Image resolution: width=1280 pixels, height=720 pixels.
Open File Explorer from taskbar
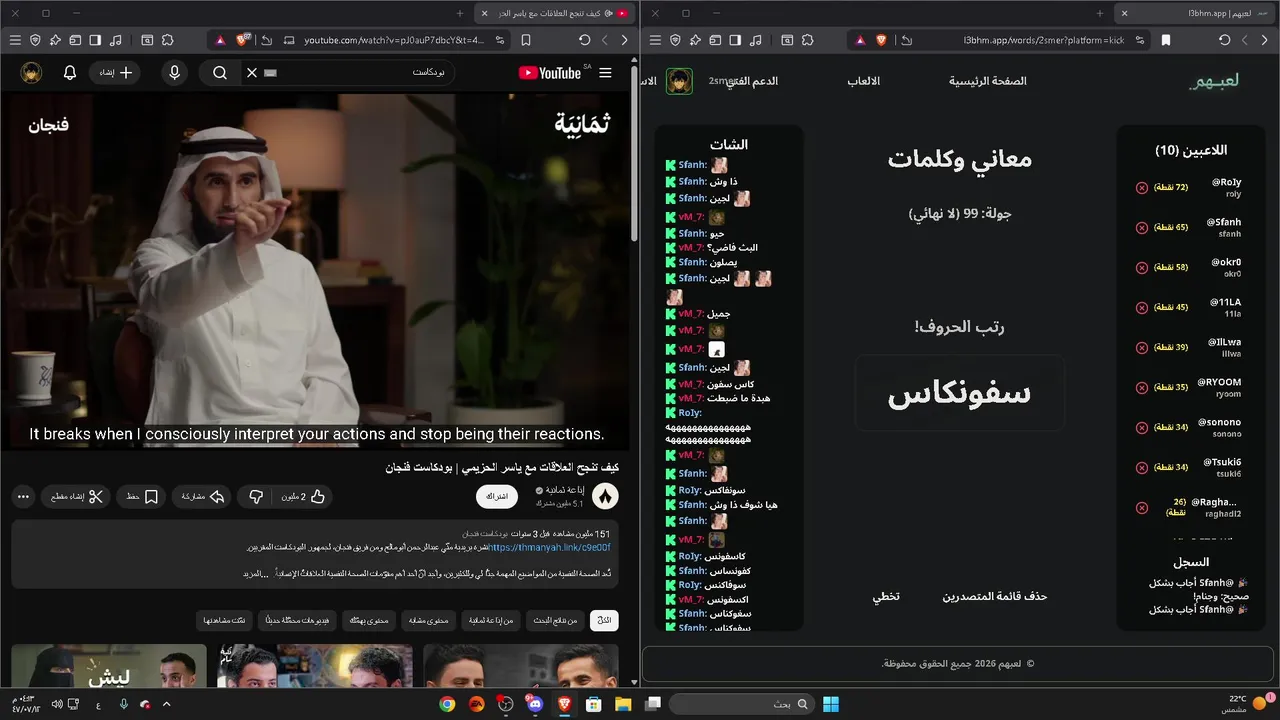click(623, 704)
